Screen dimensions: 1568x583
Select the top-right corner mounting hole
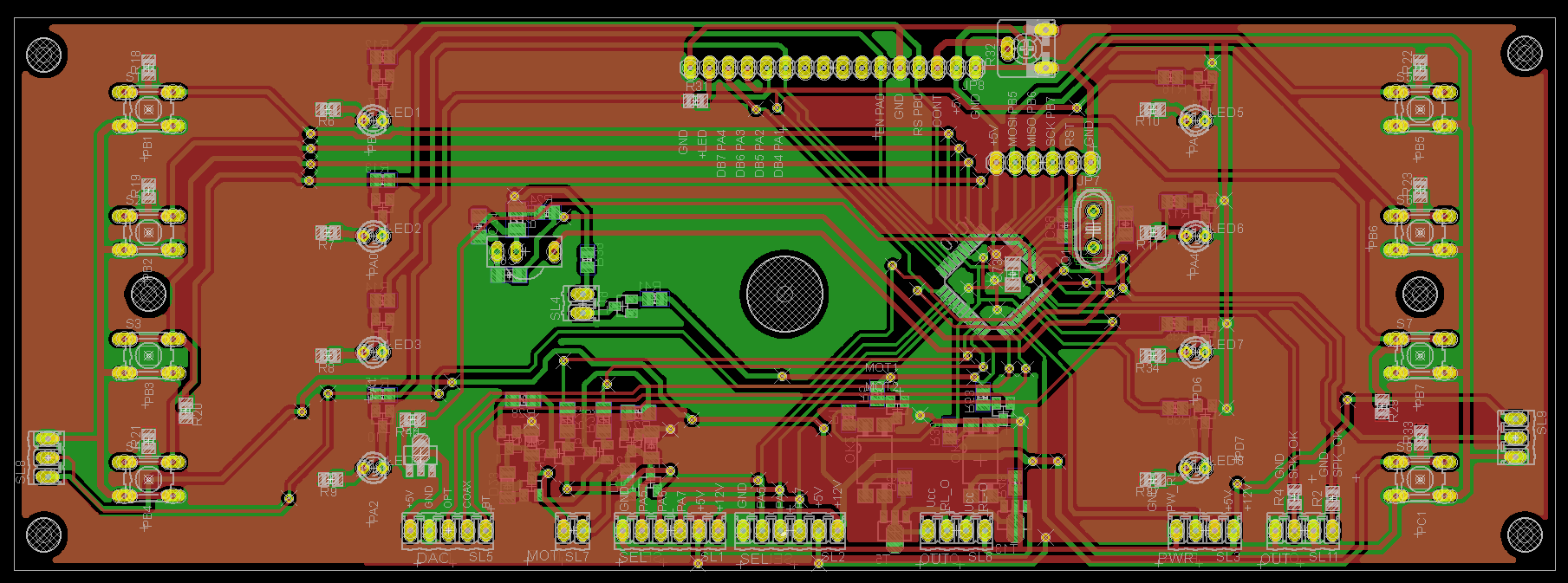pos(1525,54)
